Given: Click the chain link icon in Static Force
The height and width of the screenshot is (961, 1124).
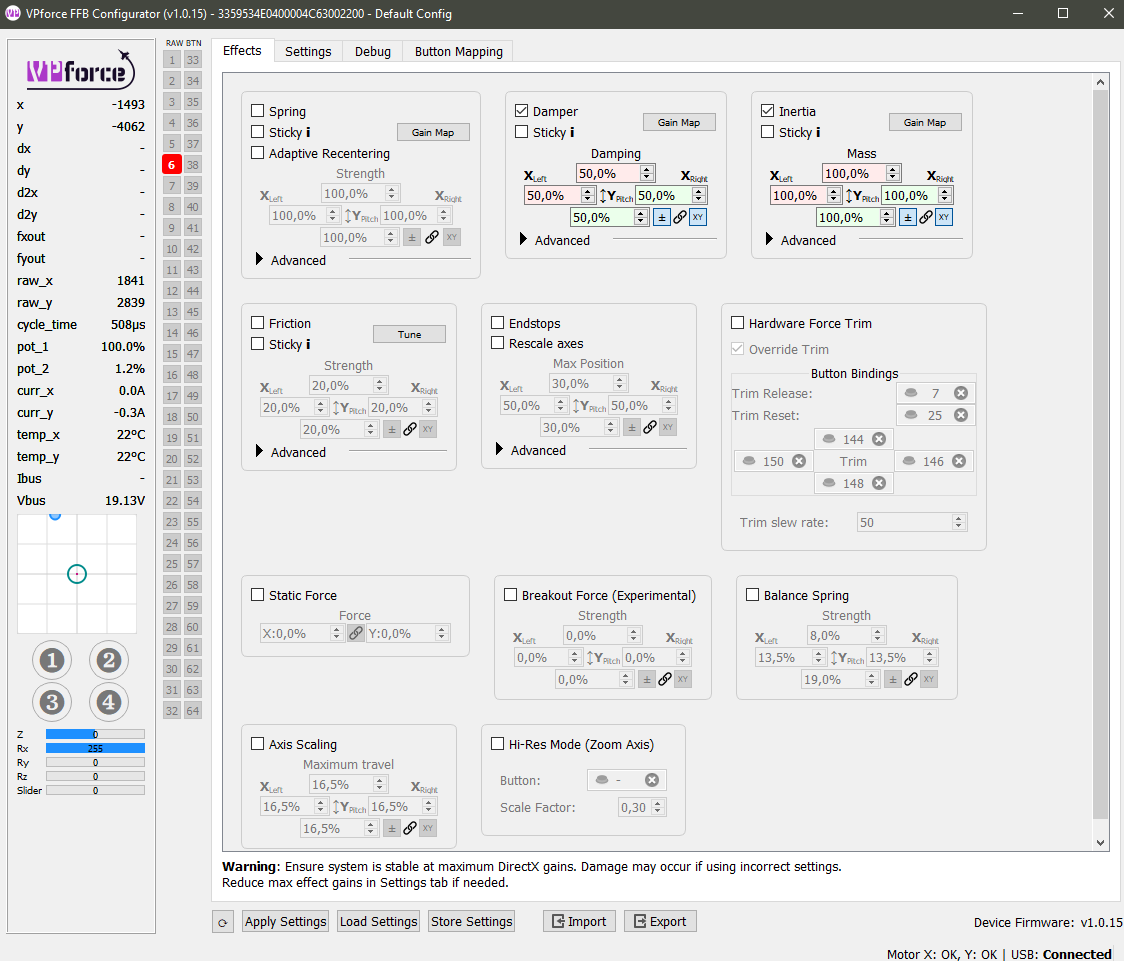Looking at the screenshot, I should click(x=355, y=632).
